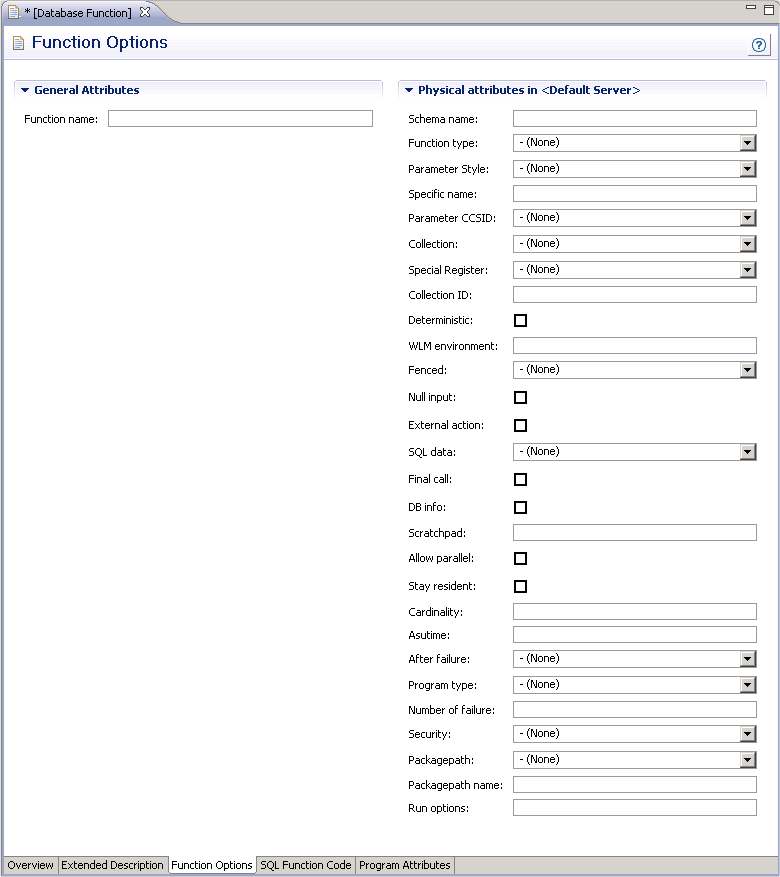Enable External action
The width and height of the screenshot is (780, 877).
click(520, 425)
